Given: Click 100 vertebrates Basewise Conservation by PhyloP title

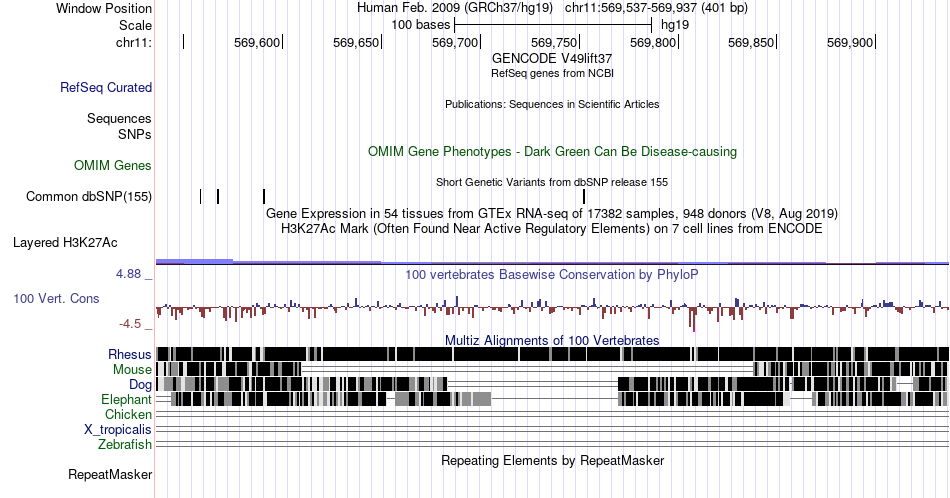Looking at the screenshot, I should [x=552, y=274].
